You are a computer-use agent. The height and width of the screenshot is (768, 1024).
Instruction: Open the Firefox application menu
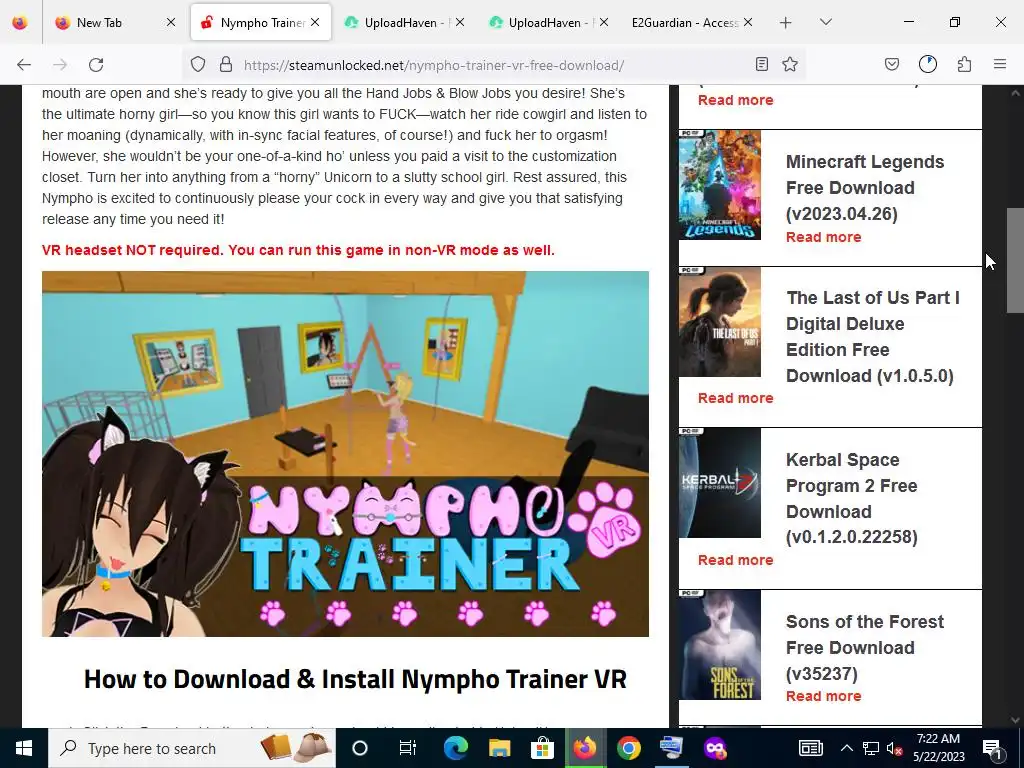pyautogui.click(x=1000, y=64)
